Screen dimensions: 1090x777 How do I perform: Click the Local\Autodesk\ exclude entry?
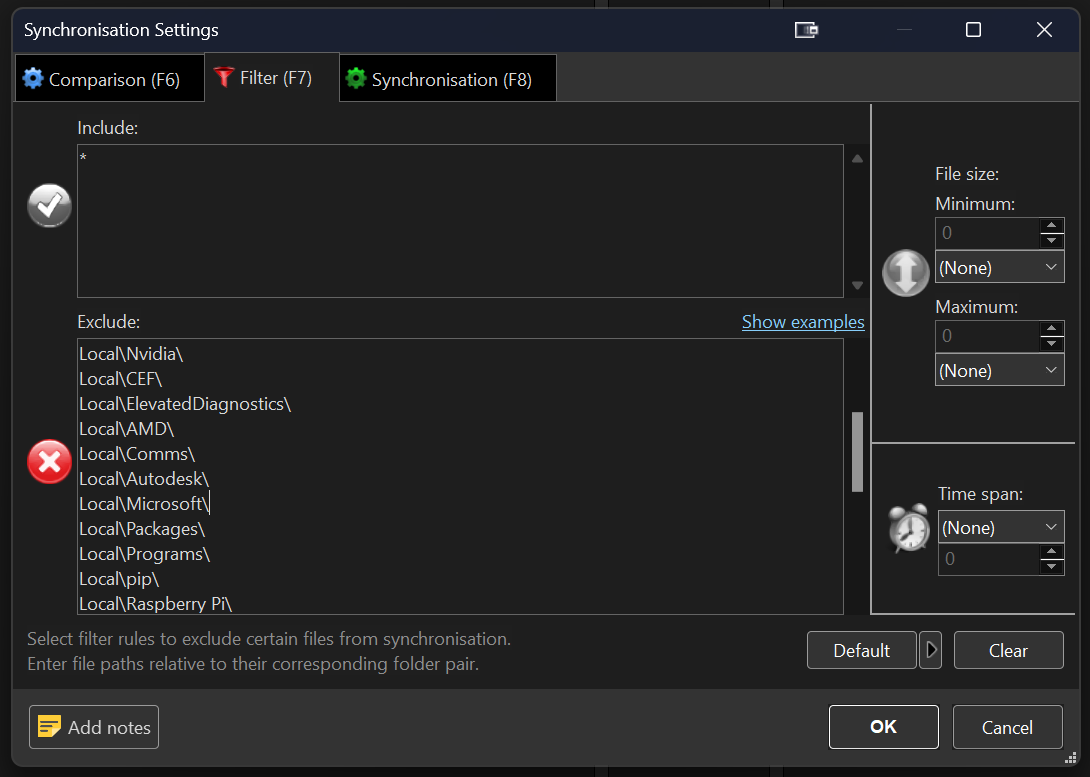pos(144,479)
